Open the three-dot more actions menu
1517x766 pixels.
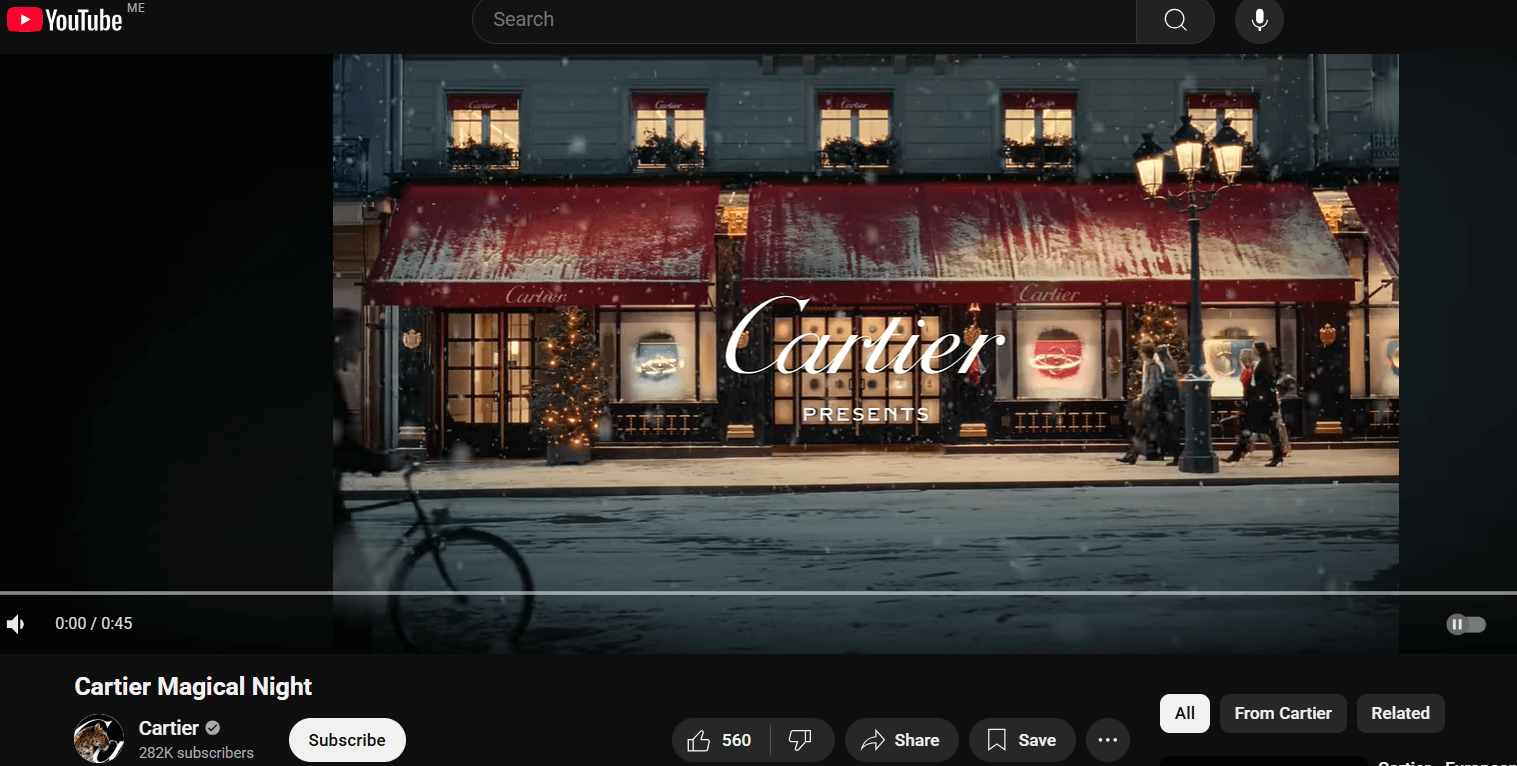pyautogui.click(x=1107, y=740)
